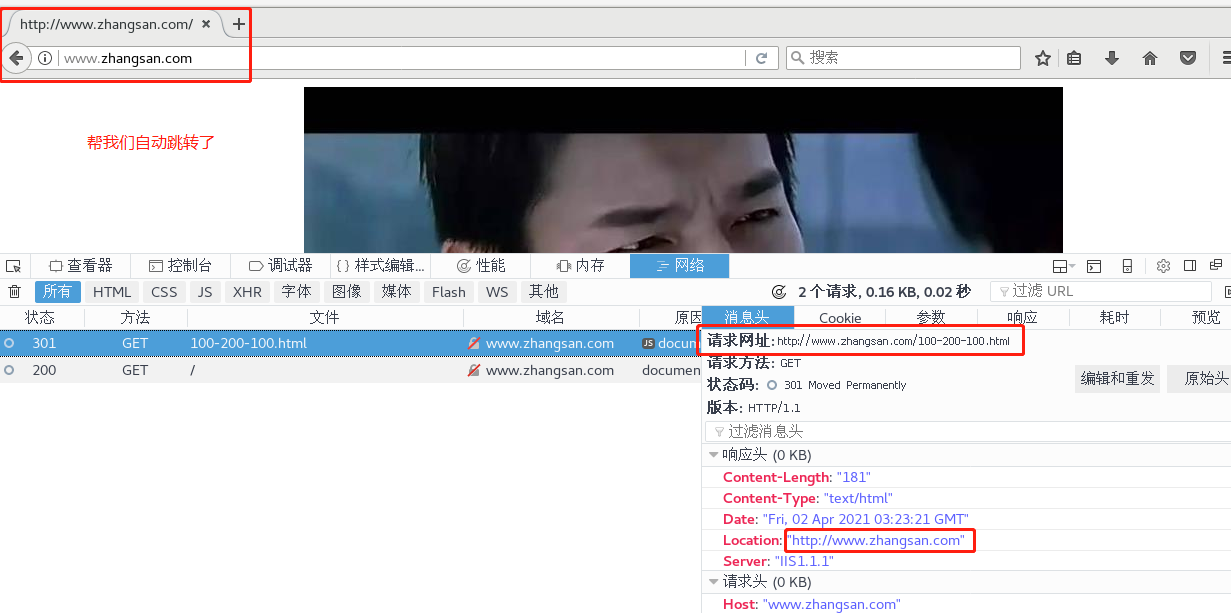Go to the home page icon
The height and width of the screenshot is (613, 1231).
[1150, 58]
